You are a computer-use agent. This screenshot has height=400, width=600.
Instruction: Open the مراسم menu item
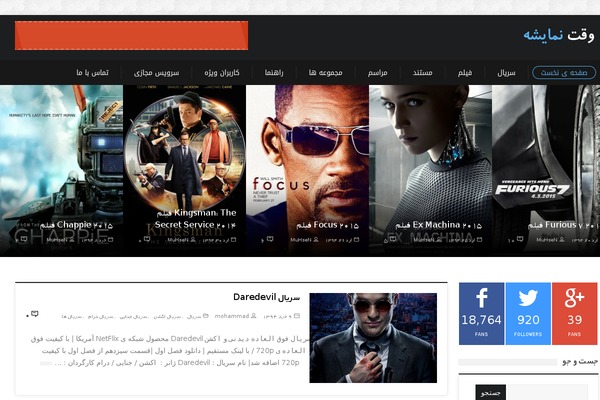pos(378,73)
